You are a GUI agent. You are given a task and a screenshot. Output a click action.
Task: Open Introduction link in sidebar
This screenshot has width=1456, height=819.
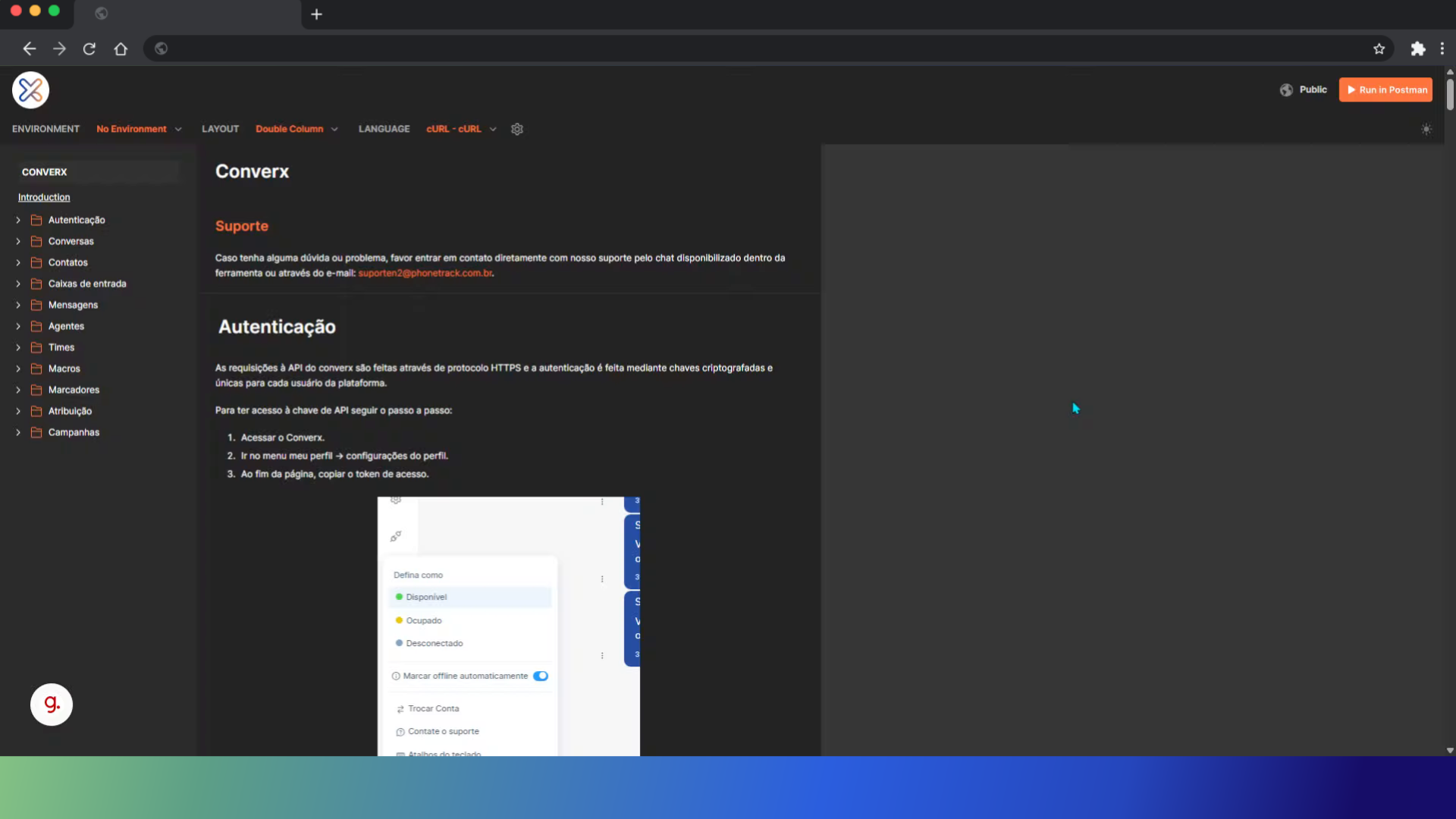click(x=44, y=197)
